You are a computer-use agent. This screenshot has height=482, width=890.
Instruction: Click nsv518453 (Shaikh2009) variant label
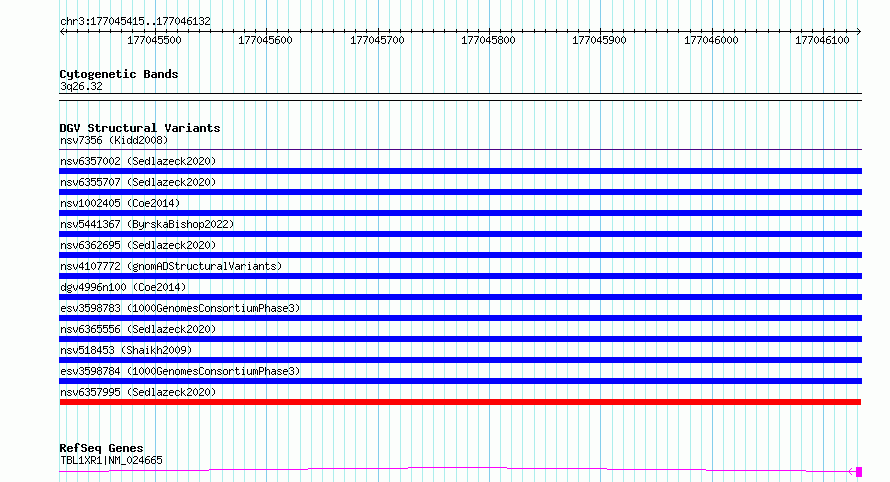coord(126,350)
